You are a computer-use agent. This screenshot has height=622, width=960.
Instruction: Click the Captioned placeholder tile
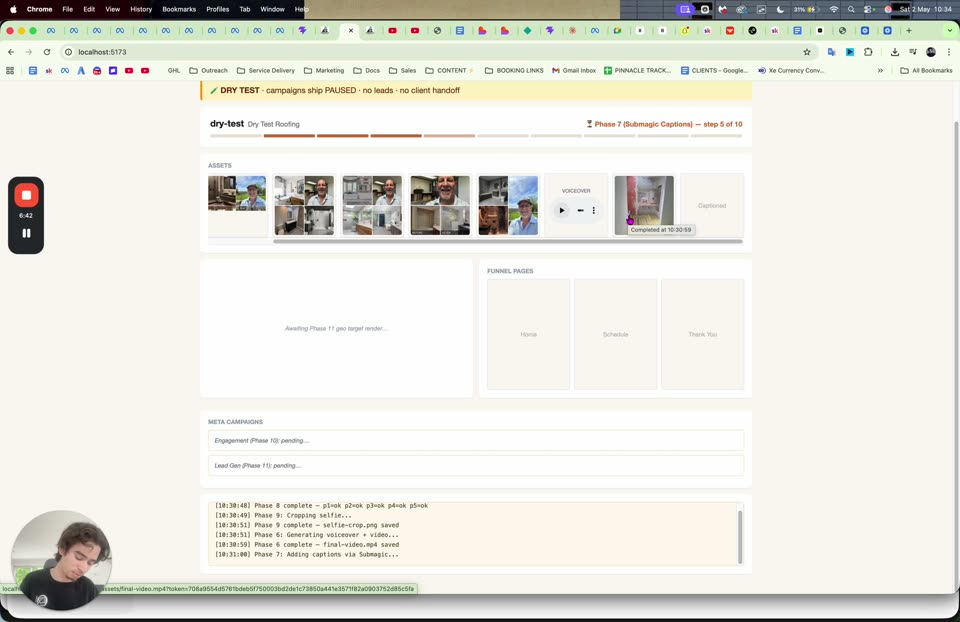click(712, 206)
